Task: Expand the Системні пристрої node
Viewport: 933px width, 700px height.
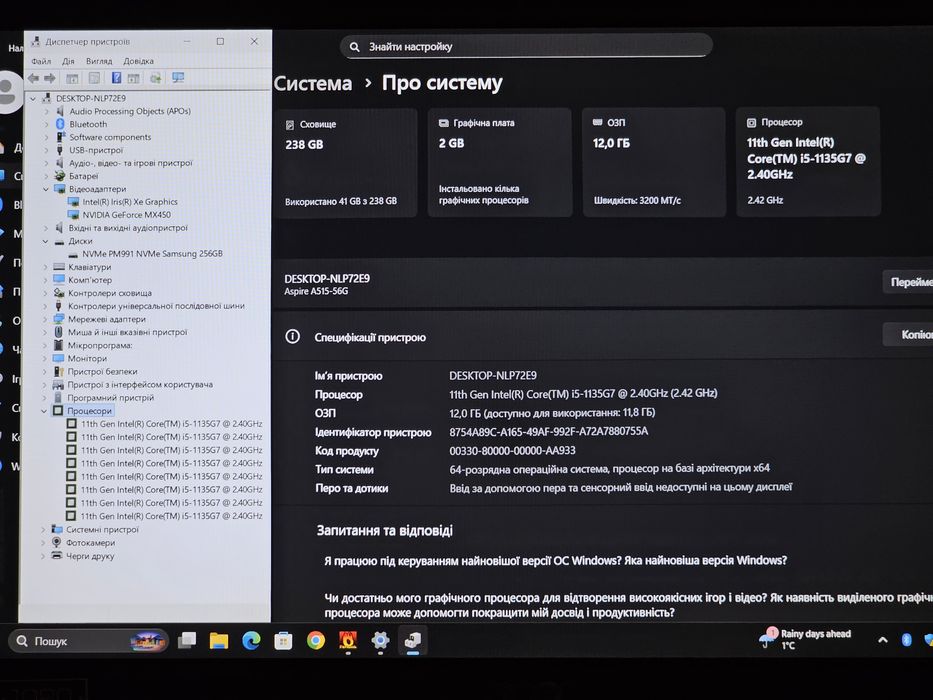Action: [x=43, y=529]
